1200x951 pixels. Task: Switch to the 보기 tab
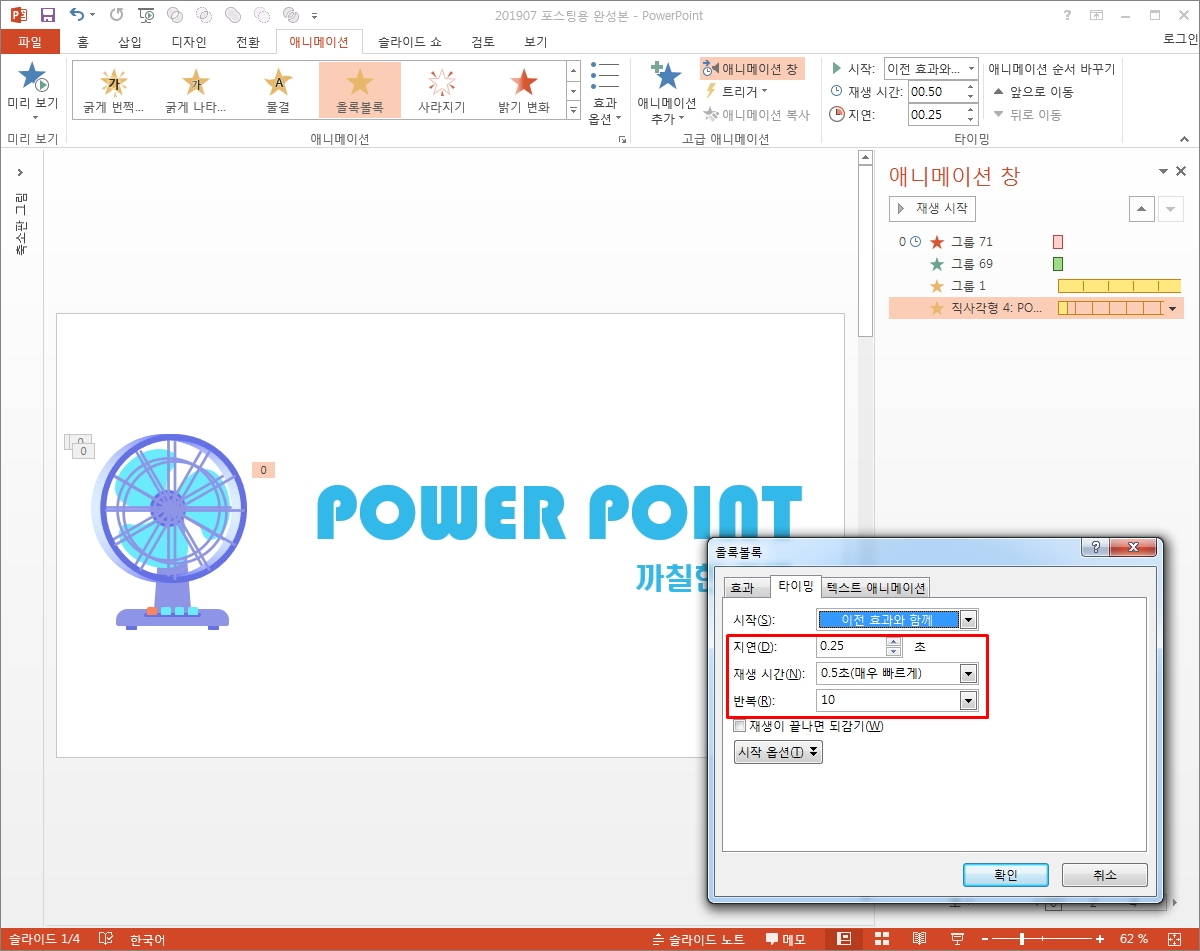[x=536, y=42]
